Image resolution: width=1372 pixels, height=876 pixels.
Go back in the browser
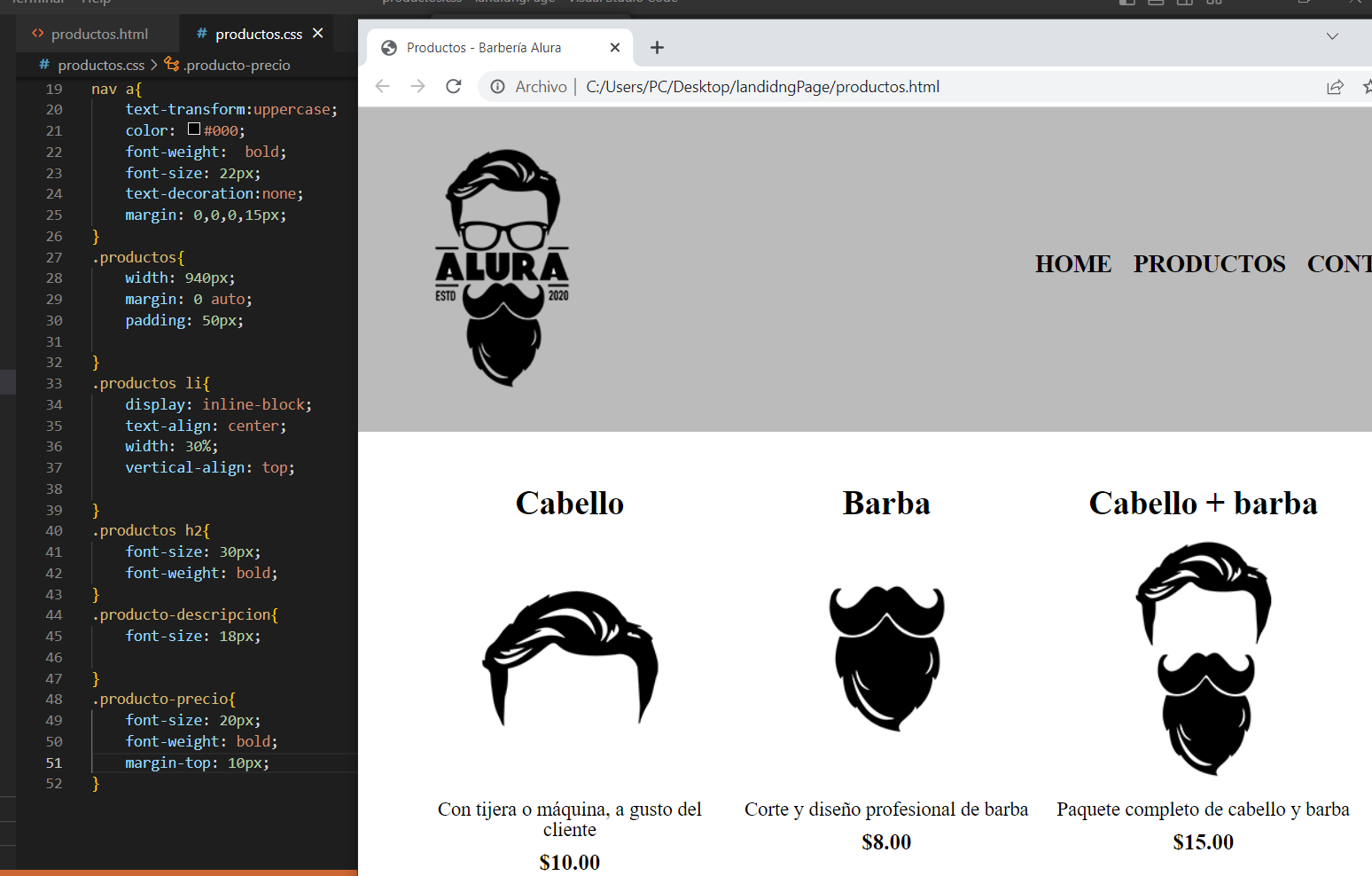tap(383, 86)
